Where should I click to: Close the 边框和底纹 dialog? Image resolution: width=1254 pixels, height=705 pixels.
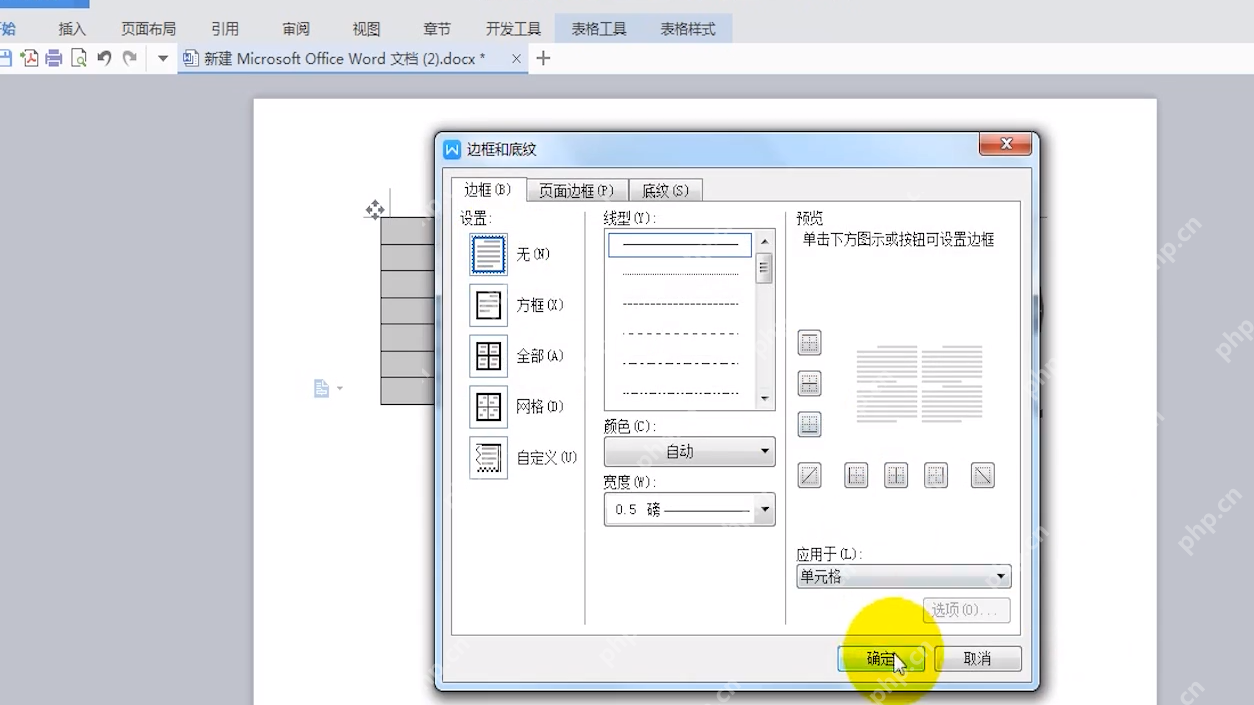(1006, 145)
